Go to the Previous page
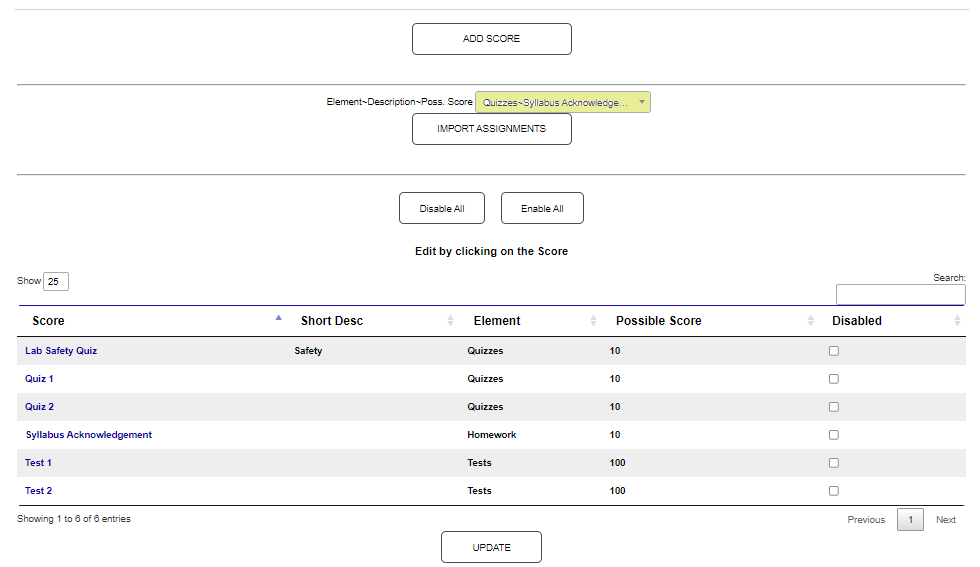Viewport: 980px width, 567px height. 866,519
